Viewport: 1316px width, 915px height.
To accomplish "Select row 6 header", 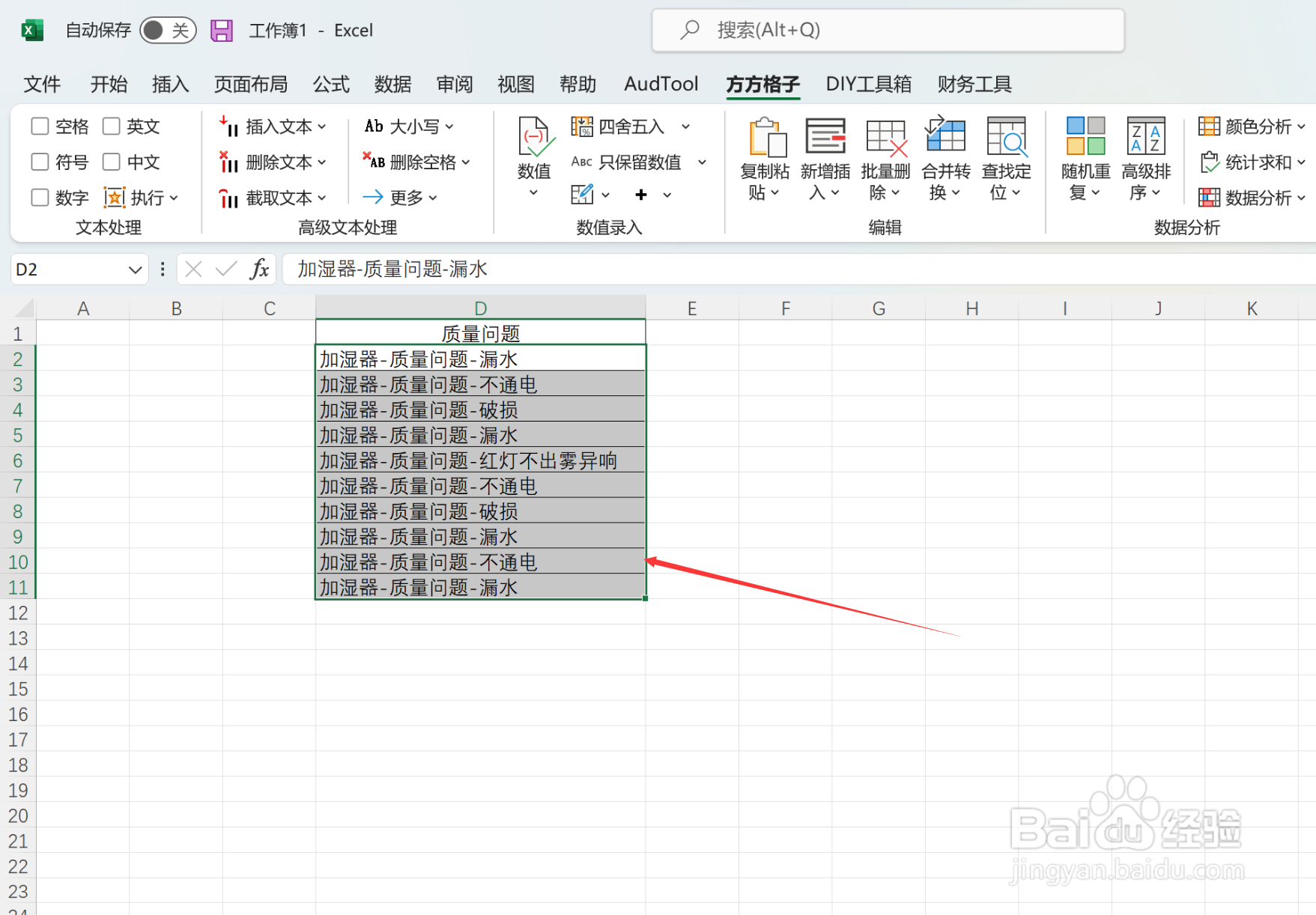I will click(18, 460).
